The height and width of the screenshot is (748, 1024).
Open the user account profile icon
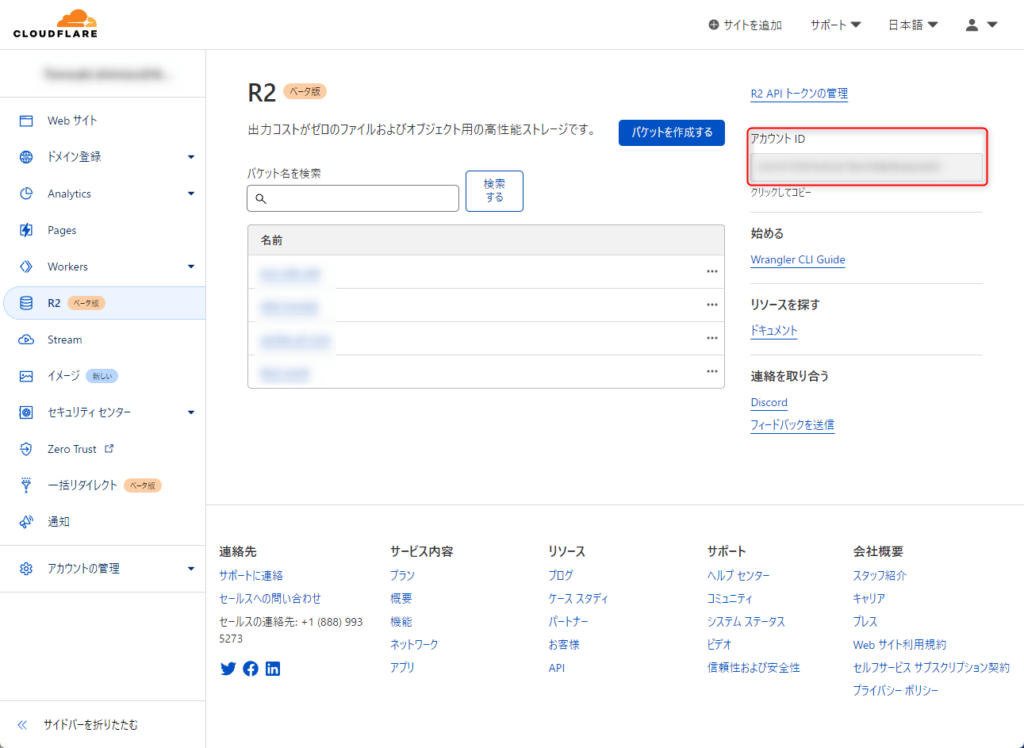pyautogui.click(x=972, y=25)
